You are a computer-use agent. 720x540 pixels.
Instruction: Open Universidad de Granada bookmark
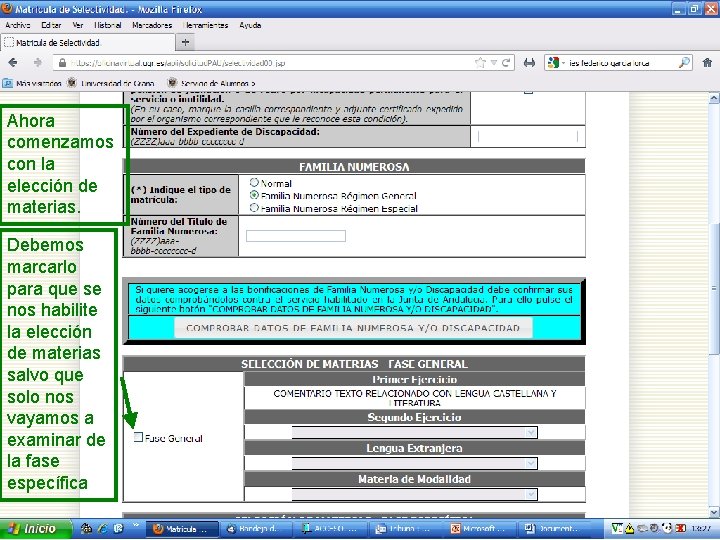coord(111,83)
